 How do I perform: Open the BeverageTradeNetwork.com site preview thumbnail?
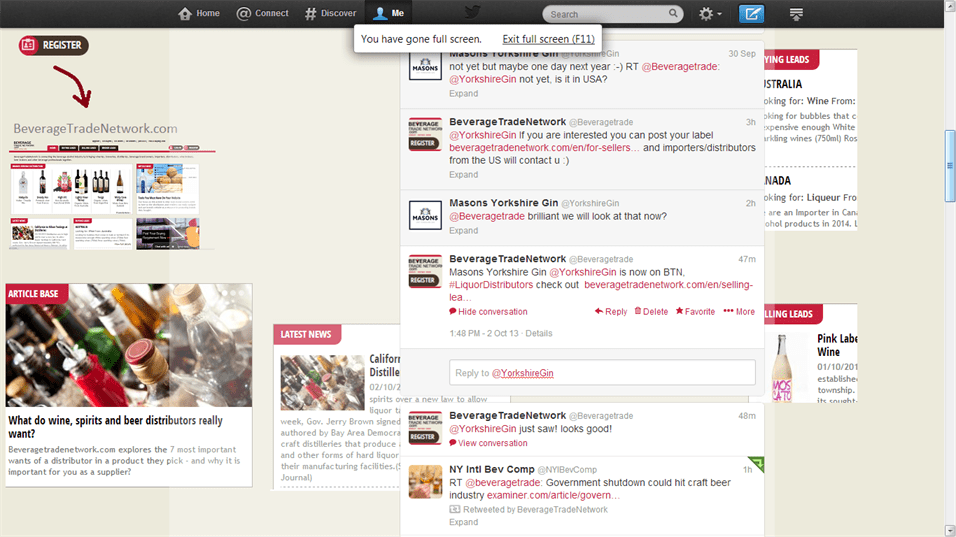point(112,194)
